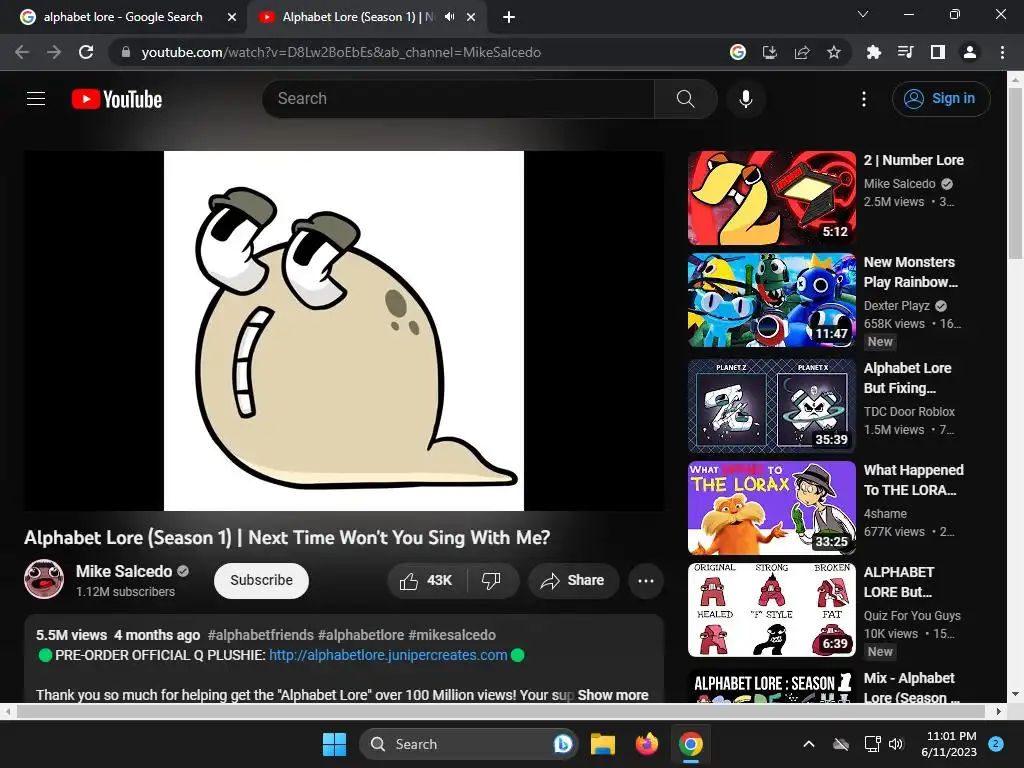Click the address bar URL
Screen dimensions: 1024x768
tap(341, 52)
